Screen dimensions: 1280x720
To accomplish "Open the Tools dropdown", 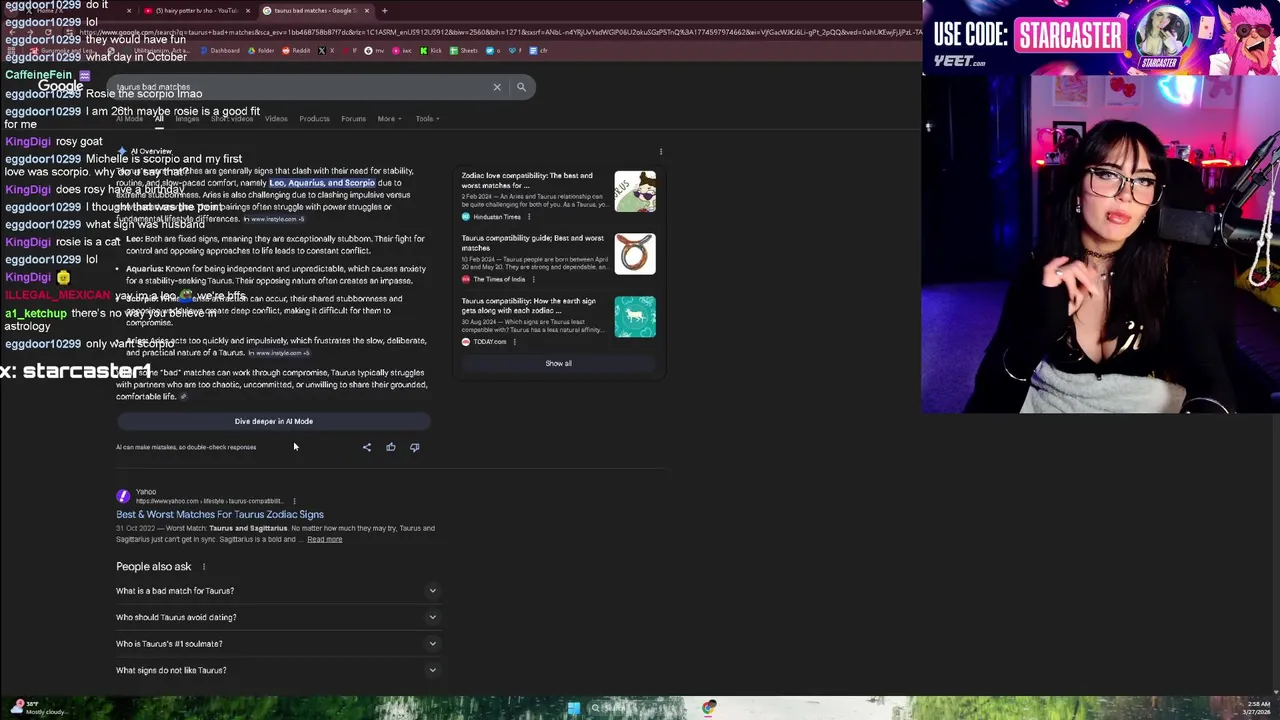I will point(427,119).
